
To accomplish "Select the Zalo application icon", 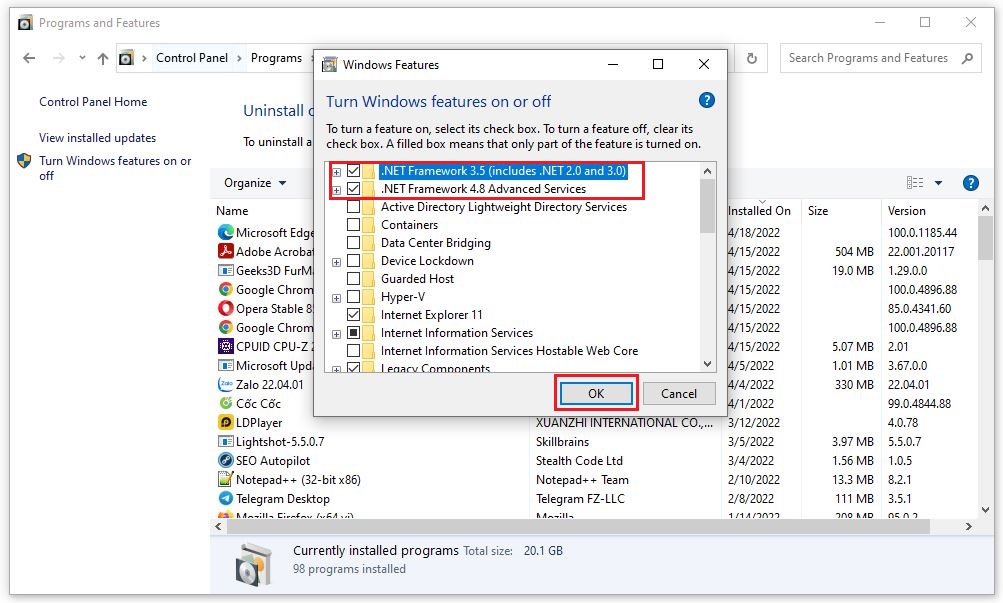I will (223, 384).
